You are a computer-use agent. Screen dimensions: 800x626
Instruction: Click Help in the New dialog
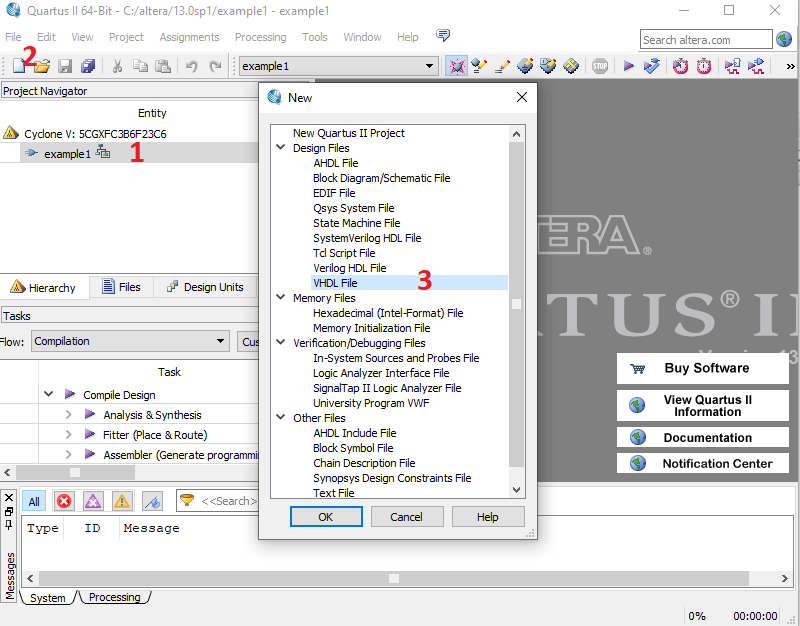point(488,517)
